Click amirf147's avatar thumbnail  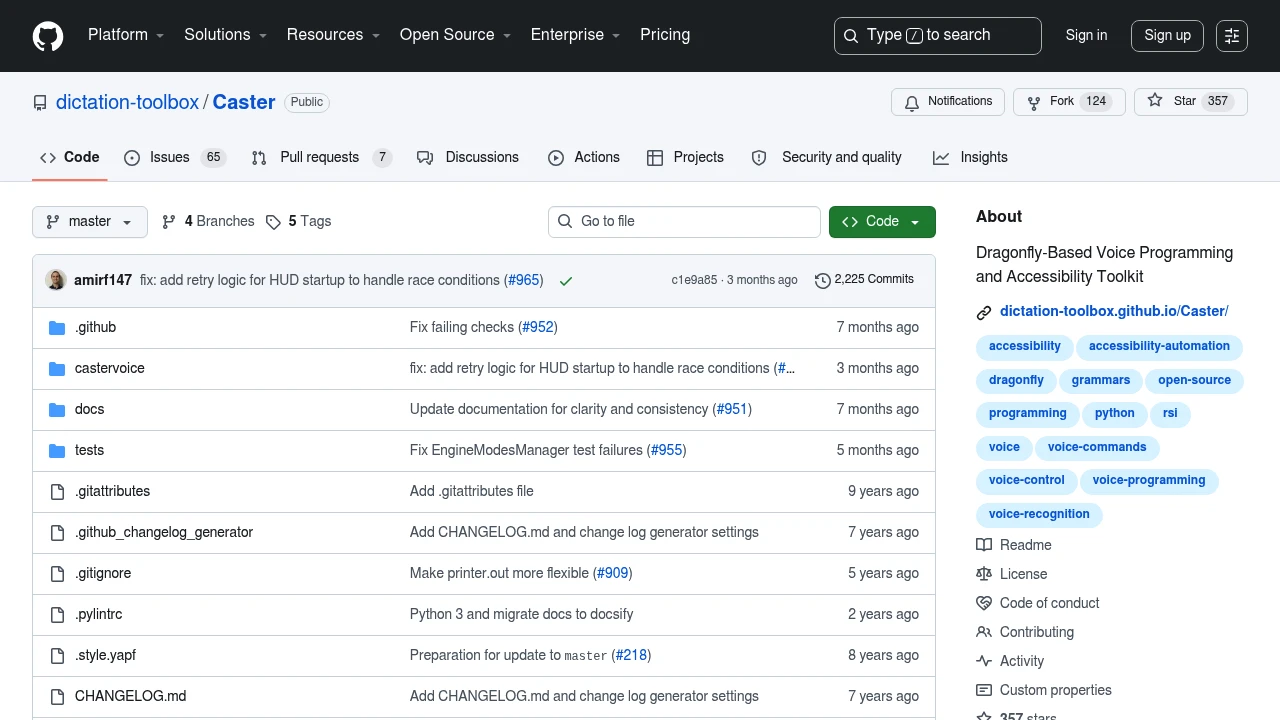(56, 280)
